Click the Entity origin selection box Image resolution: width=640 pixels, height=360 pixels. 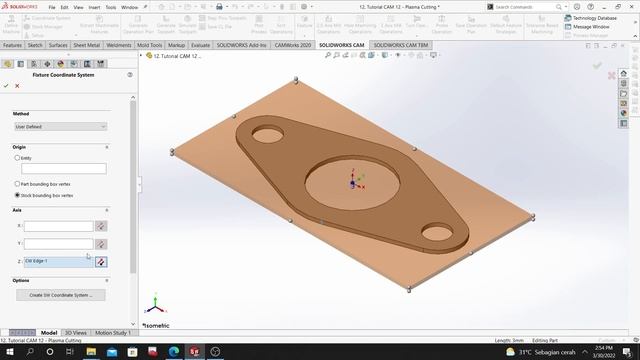tap(64, 169)
